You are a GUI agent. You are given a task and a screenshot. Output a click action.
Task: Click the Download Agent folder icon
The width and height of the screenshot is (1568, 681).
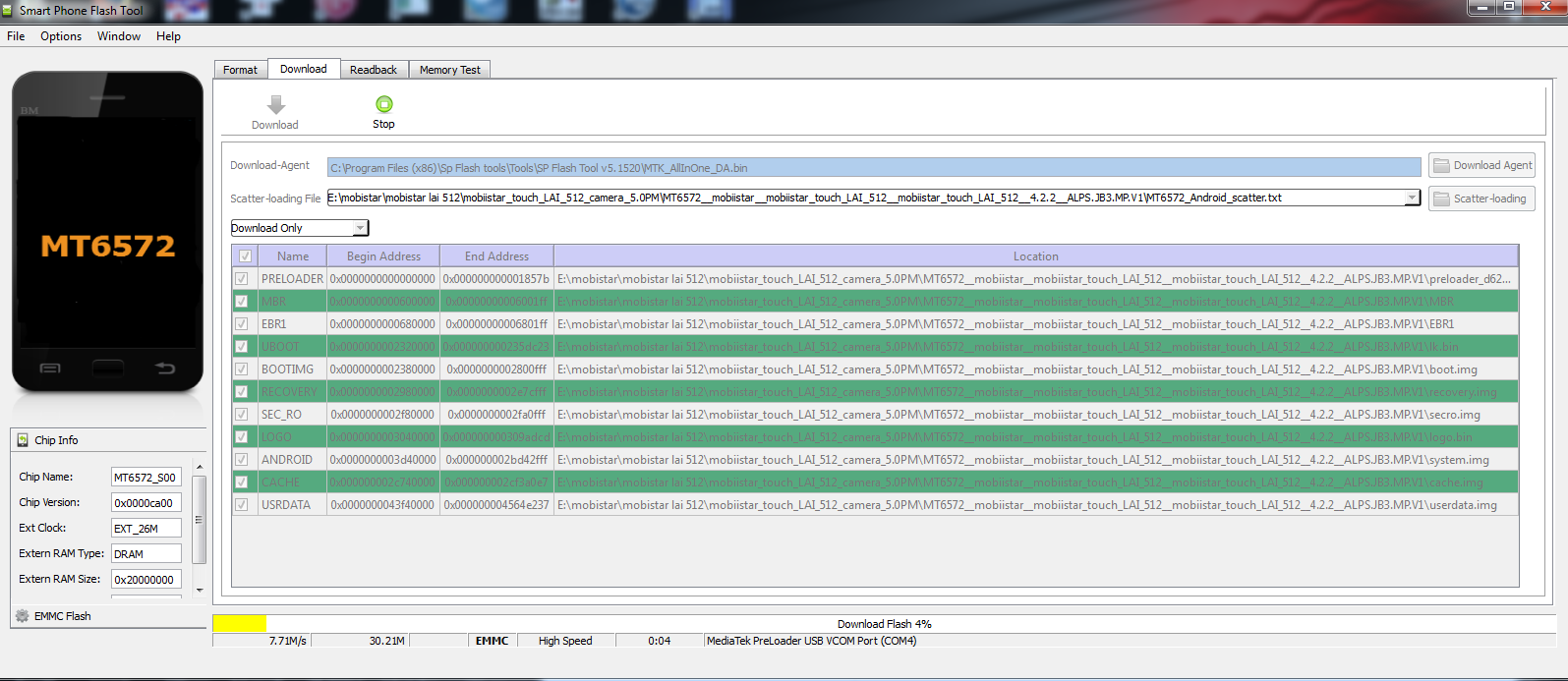click(1441, 165)
